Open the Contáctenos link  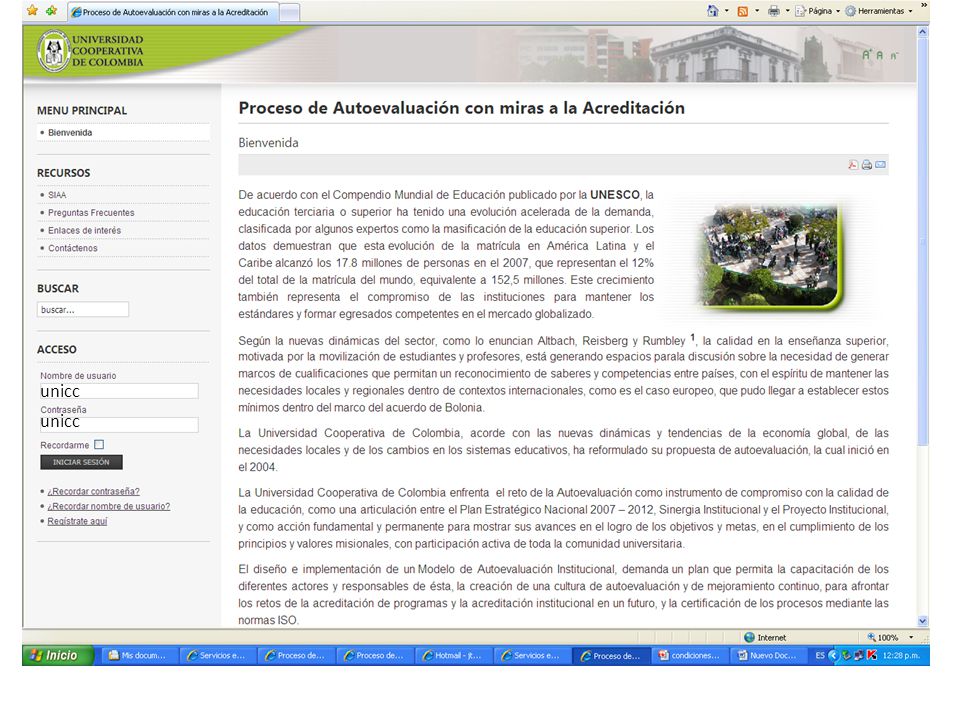(73, 248)
